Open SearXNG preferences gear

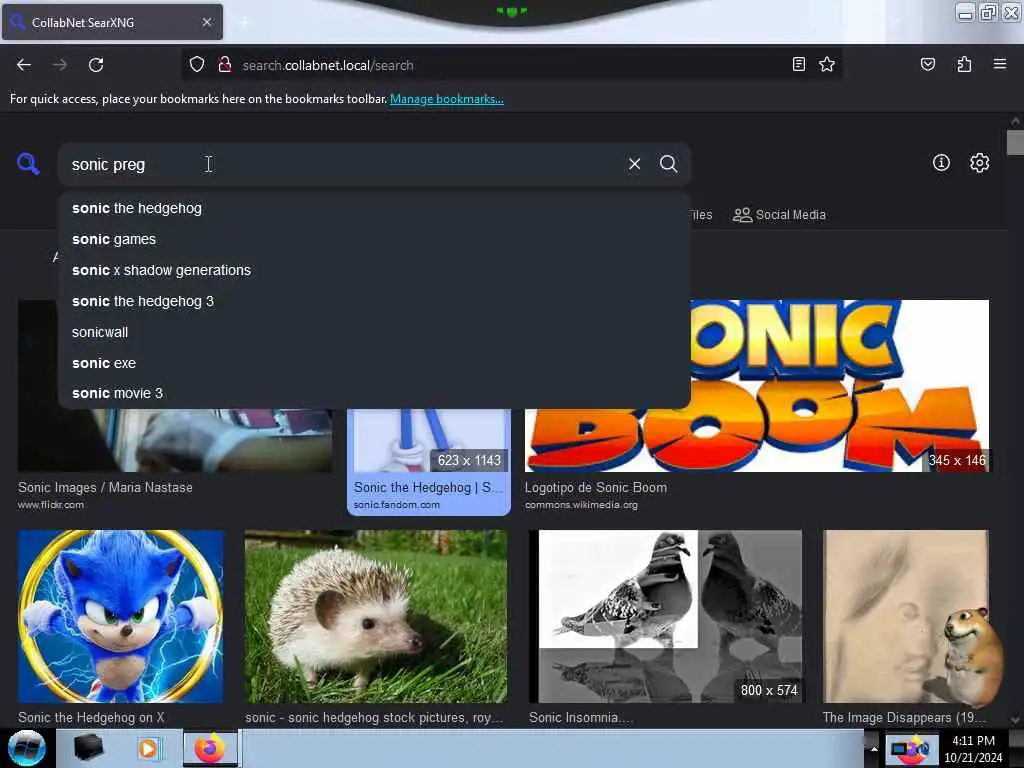pyautogui.click(x=979, y=163)
